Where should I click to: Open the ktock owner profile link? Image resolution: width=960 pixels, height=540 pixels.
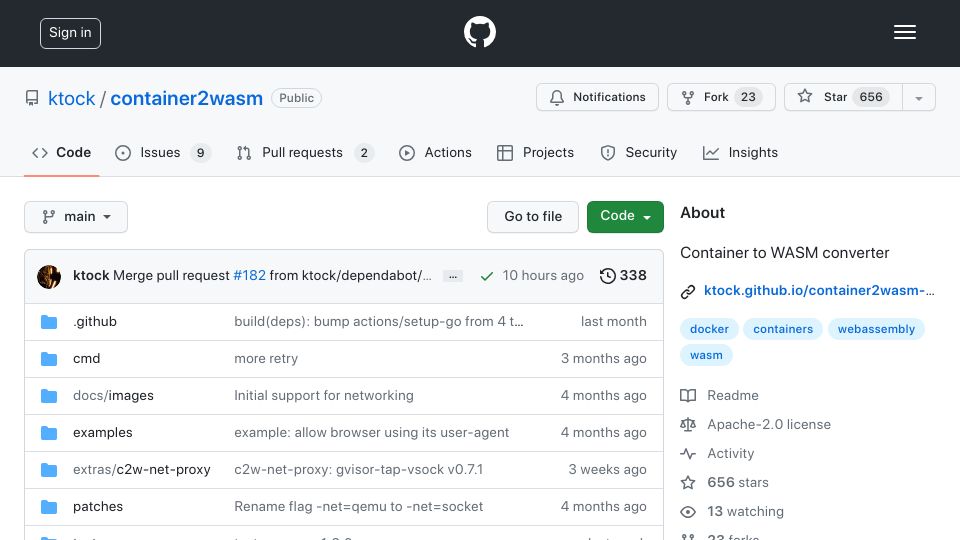pos(72,98)
